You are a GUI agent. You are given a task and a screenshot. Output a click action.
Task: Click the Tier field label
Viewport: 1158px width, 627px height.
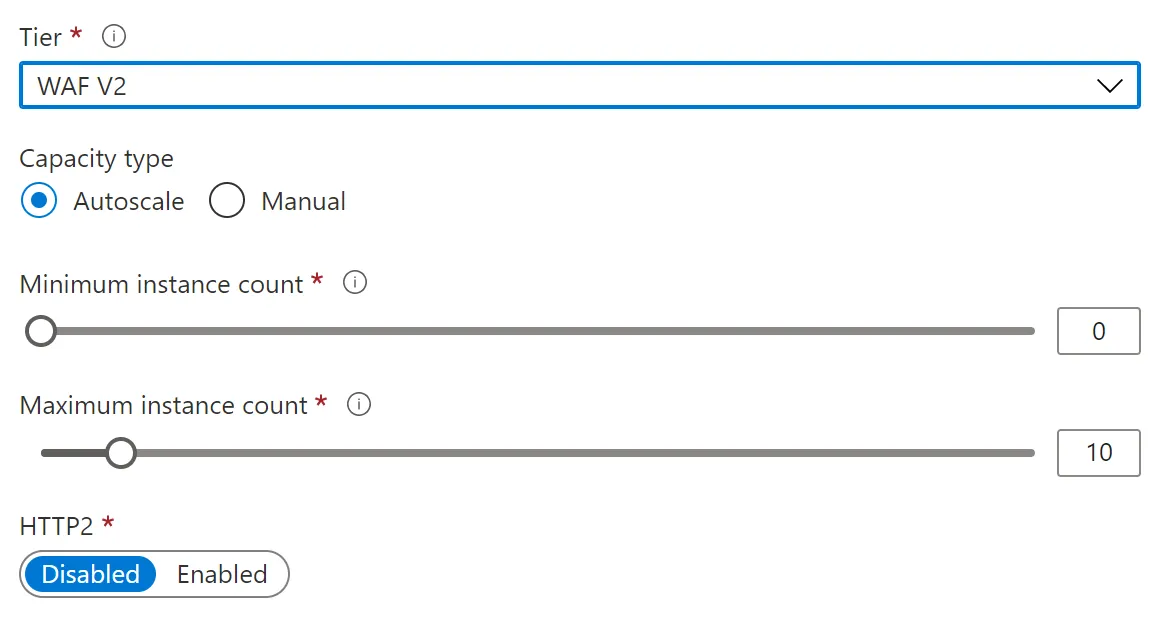(x=41, y=37)
